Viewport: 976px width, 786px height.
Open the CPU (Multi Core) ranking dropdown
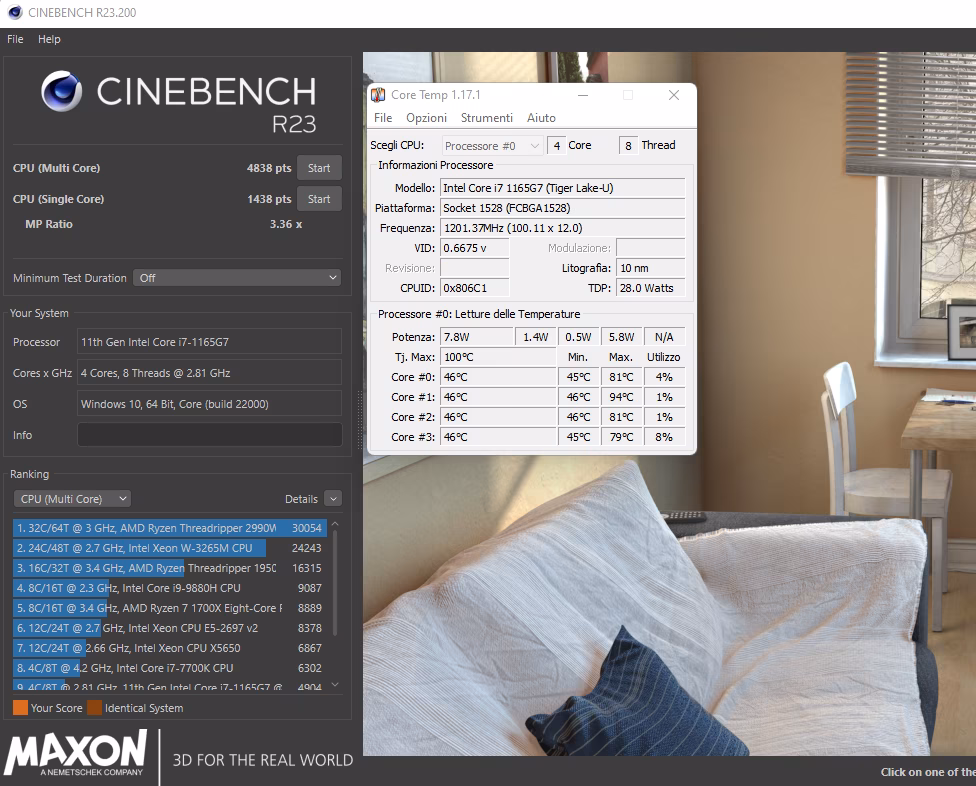(72, 498)
